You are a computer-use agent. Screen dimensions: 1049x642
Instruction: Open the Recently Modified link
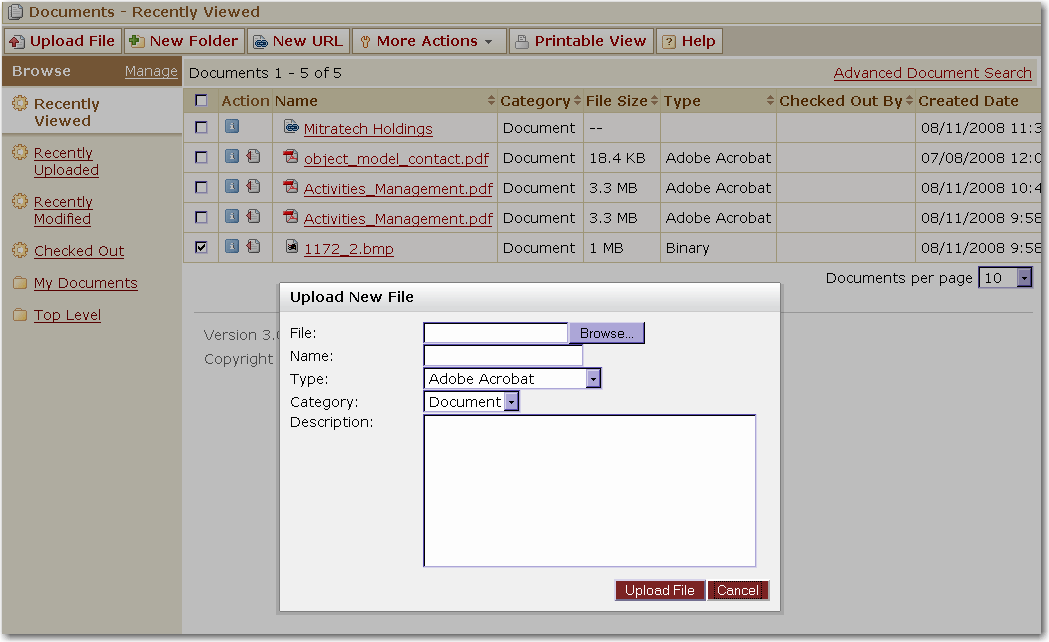pyautogui.click(x=63, y=210)
